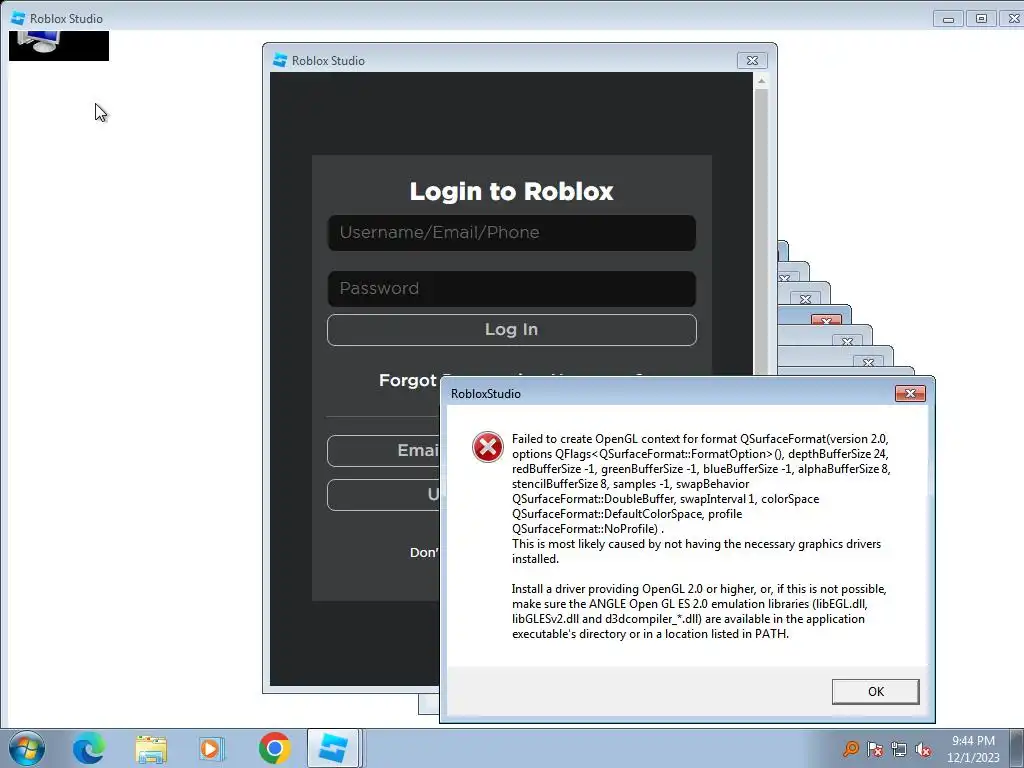Open File Explorer from taskbar
Viewport: 1024px width, 768px height.
point(151,748)
